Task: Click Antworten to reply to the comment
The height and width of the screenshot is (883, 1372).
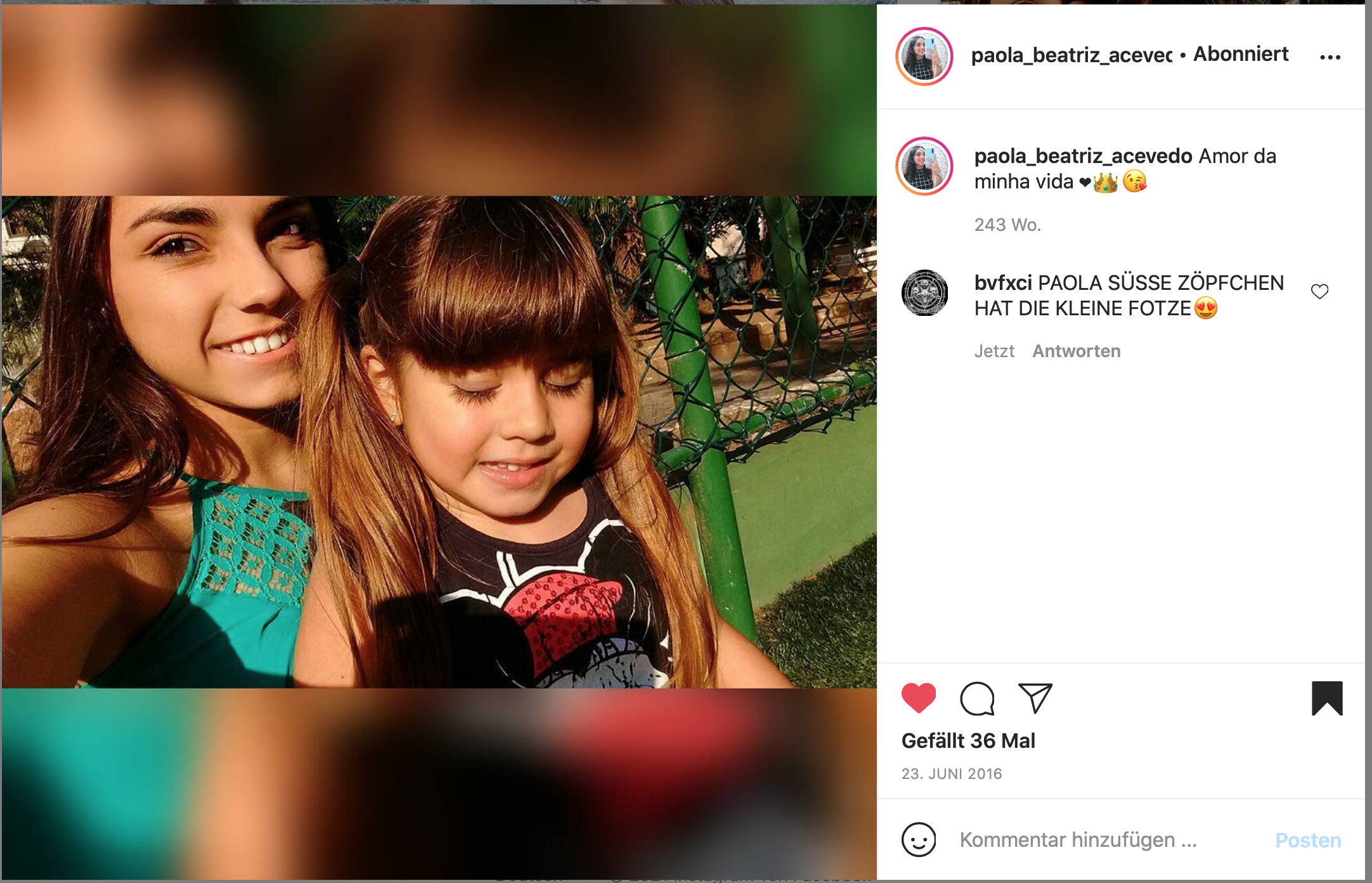Action: pos(1077,351)
